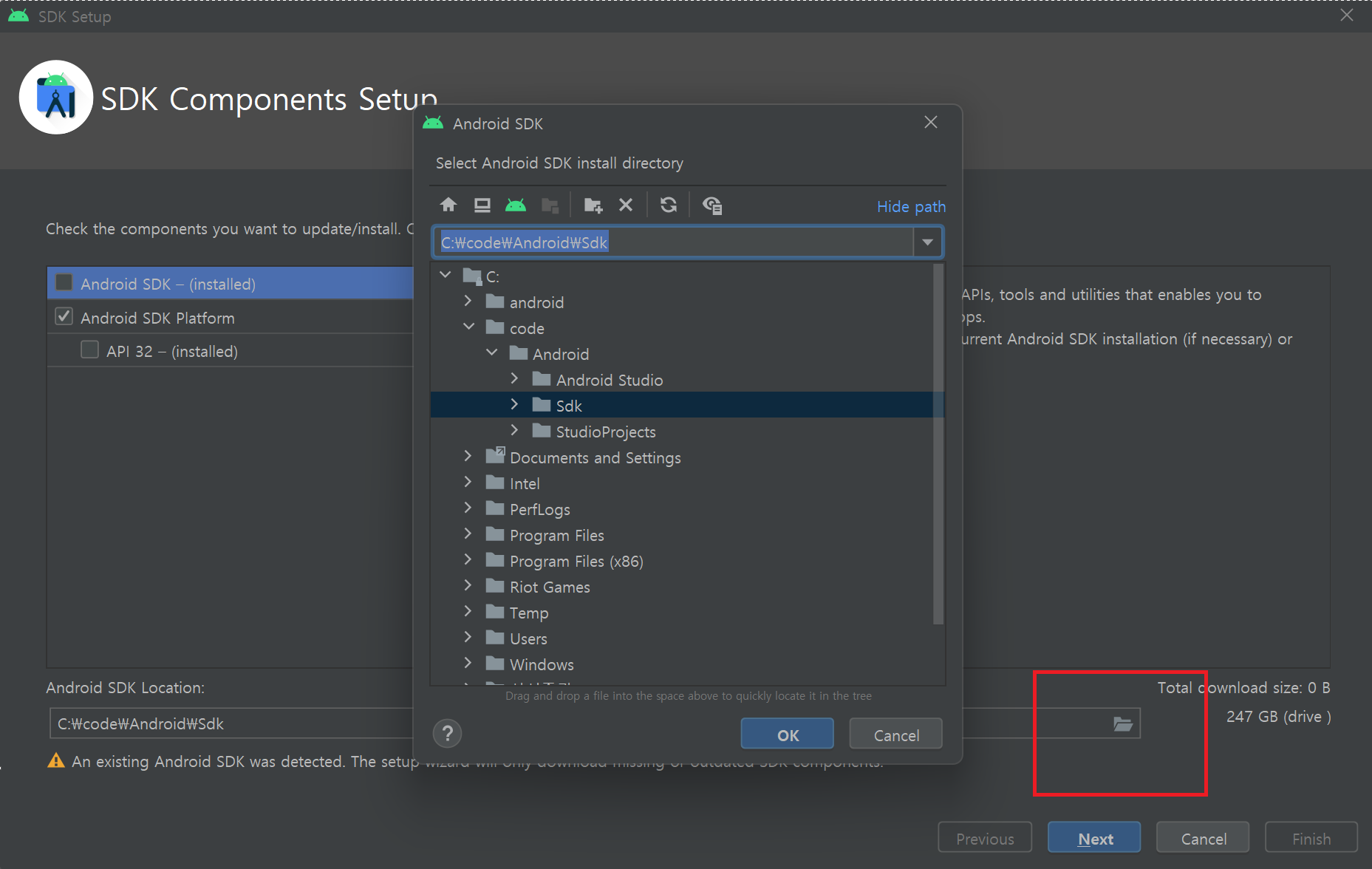Image resolution: width=1372 pixels, height=869 pixels.
Task: Close the Android SDK dialog
Action: 931,123
